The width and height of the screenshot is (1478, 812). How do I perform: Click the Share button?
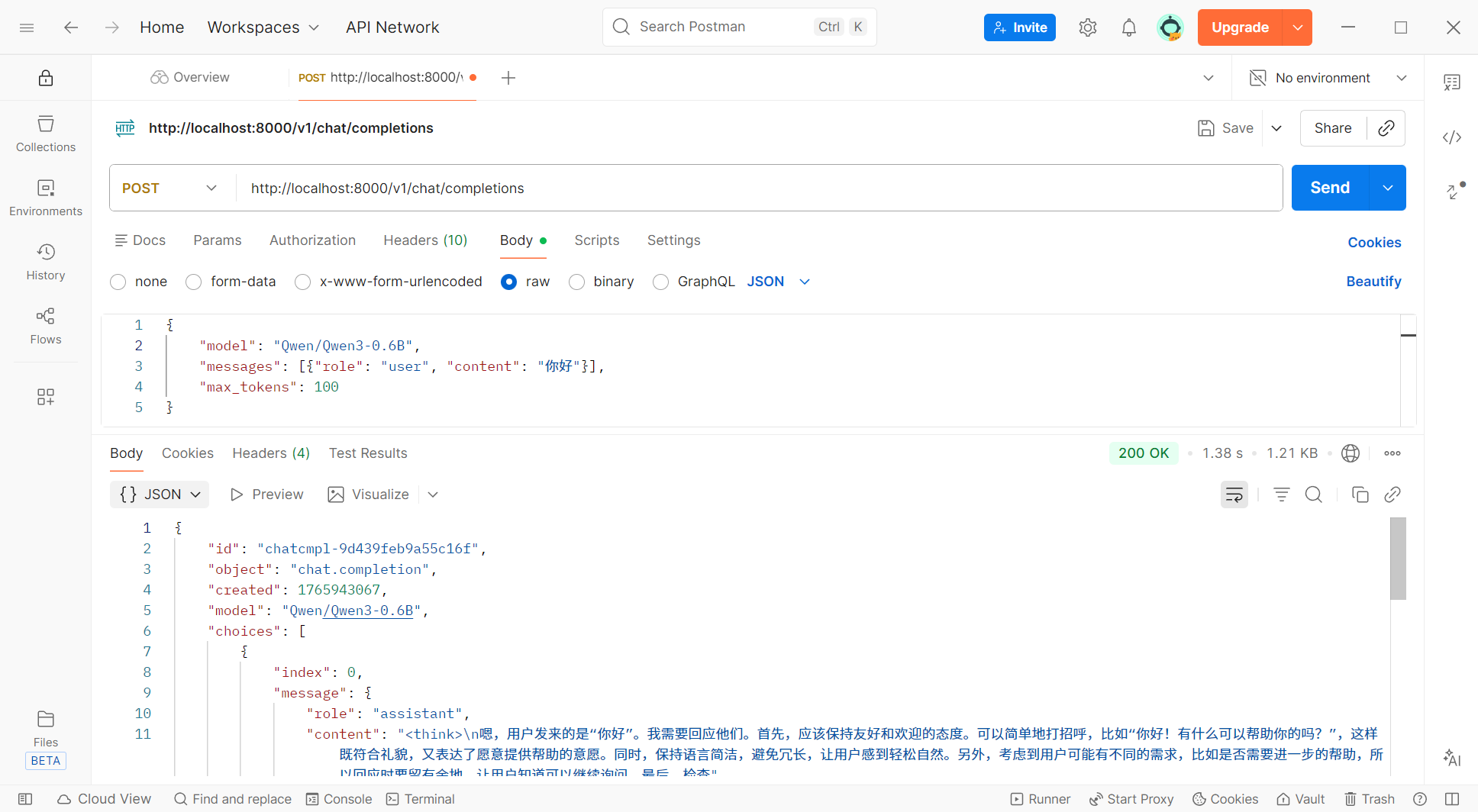tap(1333, 128)
